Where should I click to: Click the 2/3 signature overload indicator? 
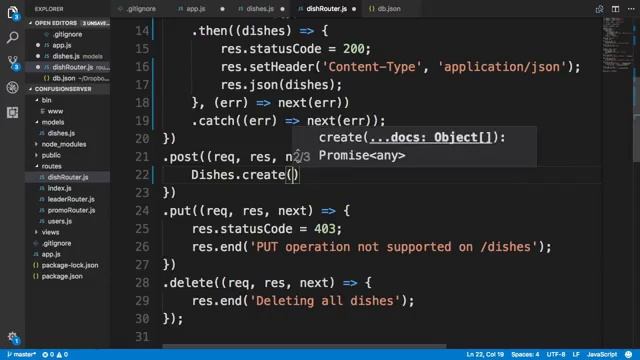(x=302, y=156)
